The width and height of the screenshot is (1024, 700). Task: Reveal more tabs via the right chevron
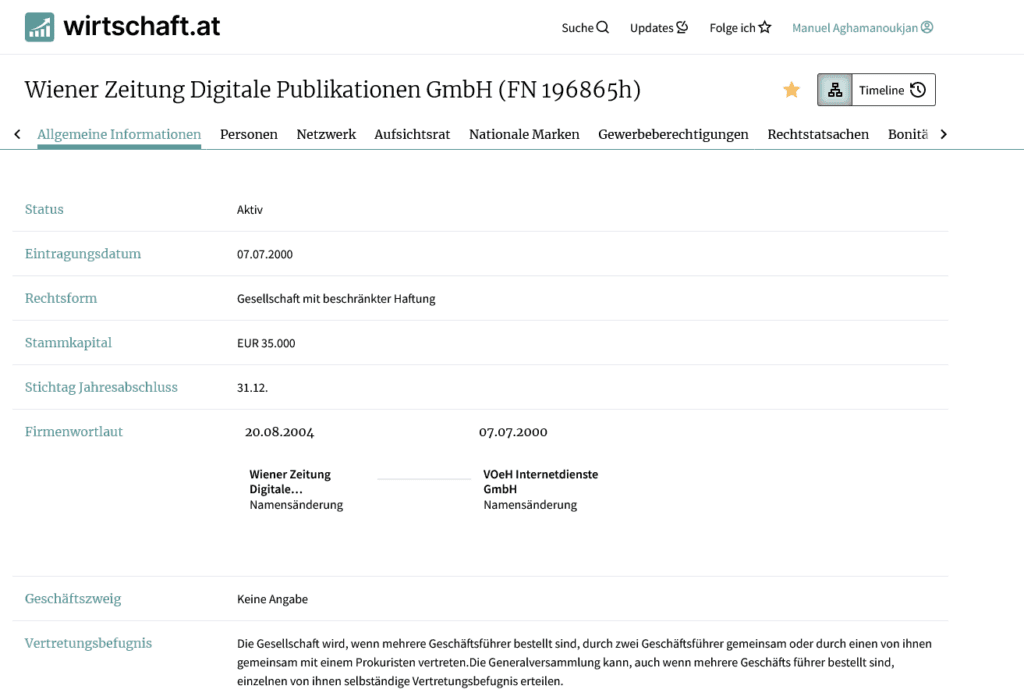tap(943, 133)
